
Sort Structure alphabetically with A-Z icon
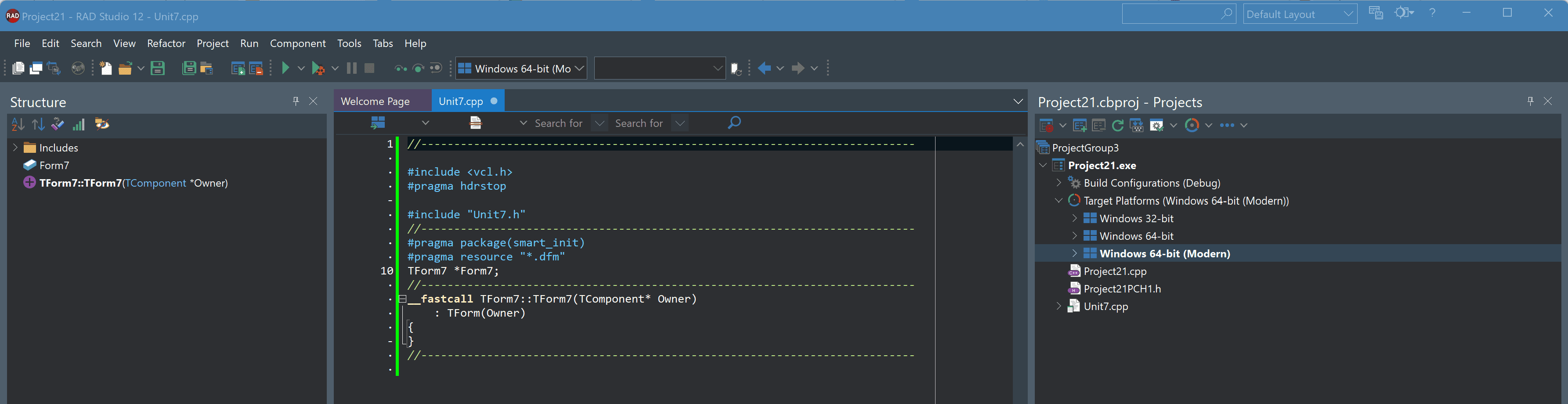pyautogui.click(x=18, y=125)
